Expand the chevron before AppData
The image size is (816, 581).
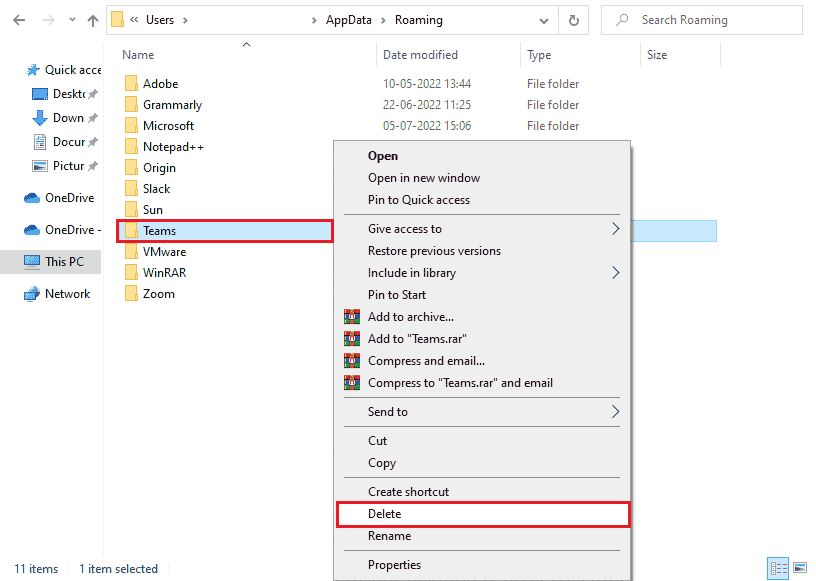coord(314,20)
